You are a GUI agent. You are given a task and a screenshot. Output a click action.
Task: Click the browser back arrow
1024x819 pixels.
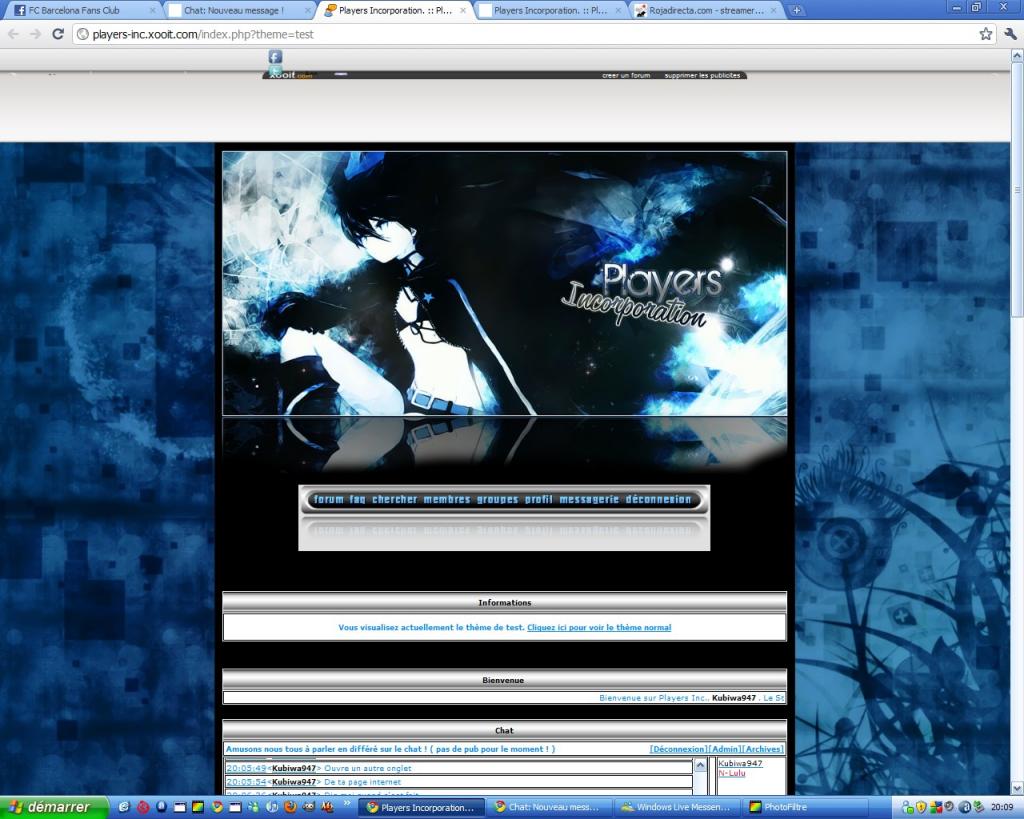tap(13, 34)
